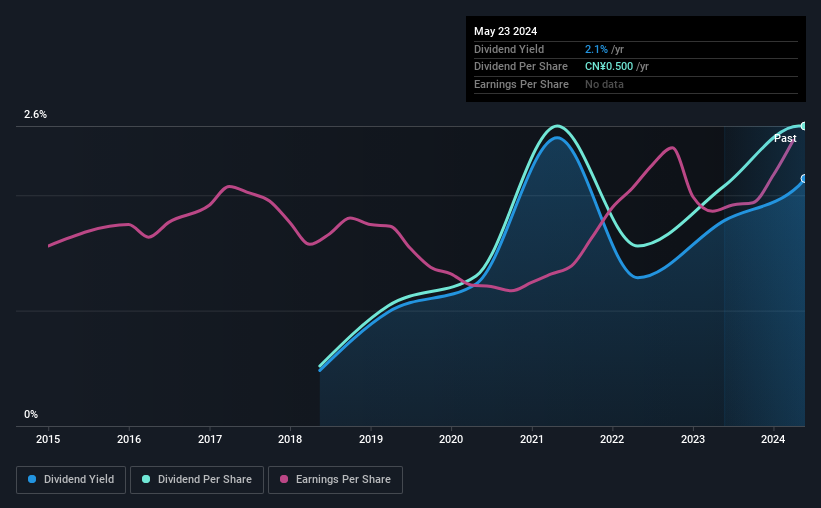Click the 0% y-axis label

point(31,414)
